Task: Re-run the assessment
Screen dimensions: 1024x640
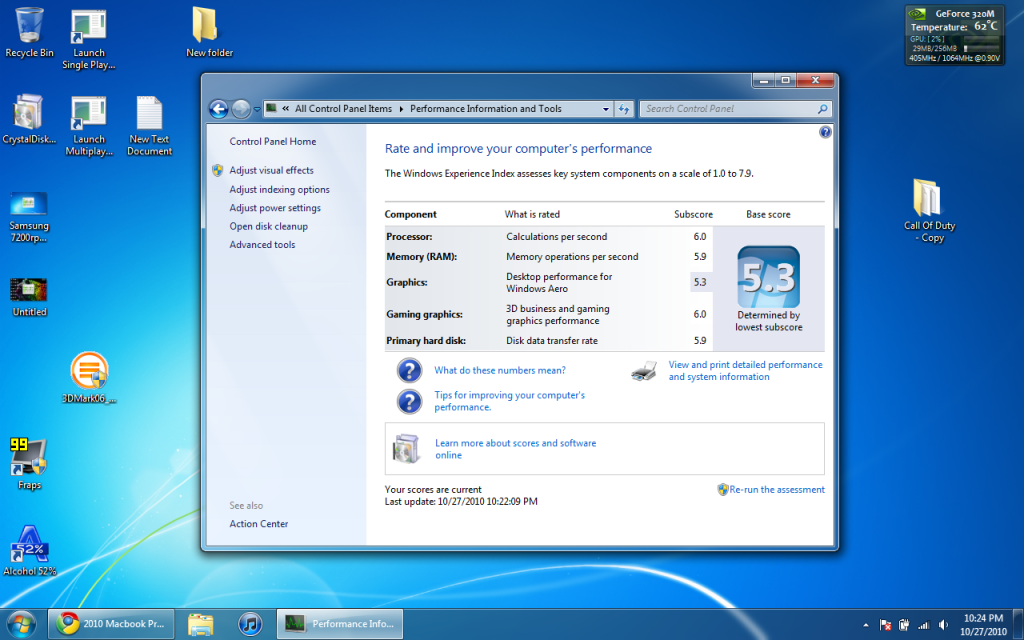Action: [x=776, y=490]
